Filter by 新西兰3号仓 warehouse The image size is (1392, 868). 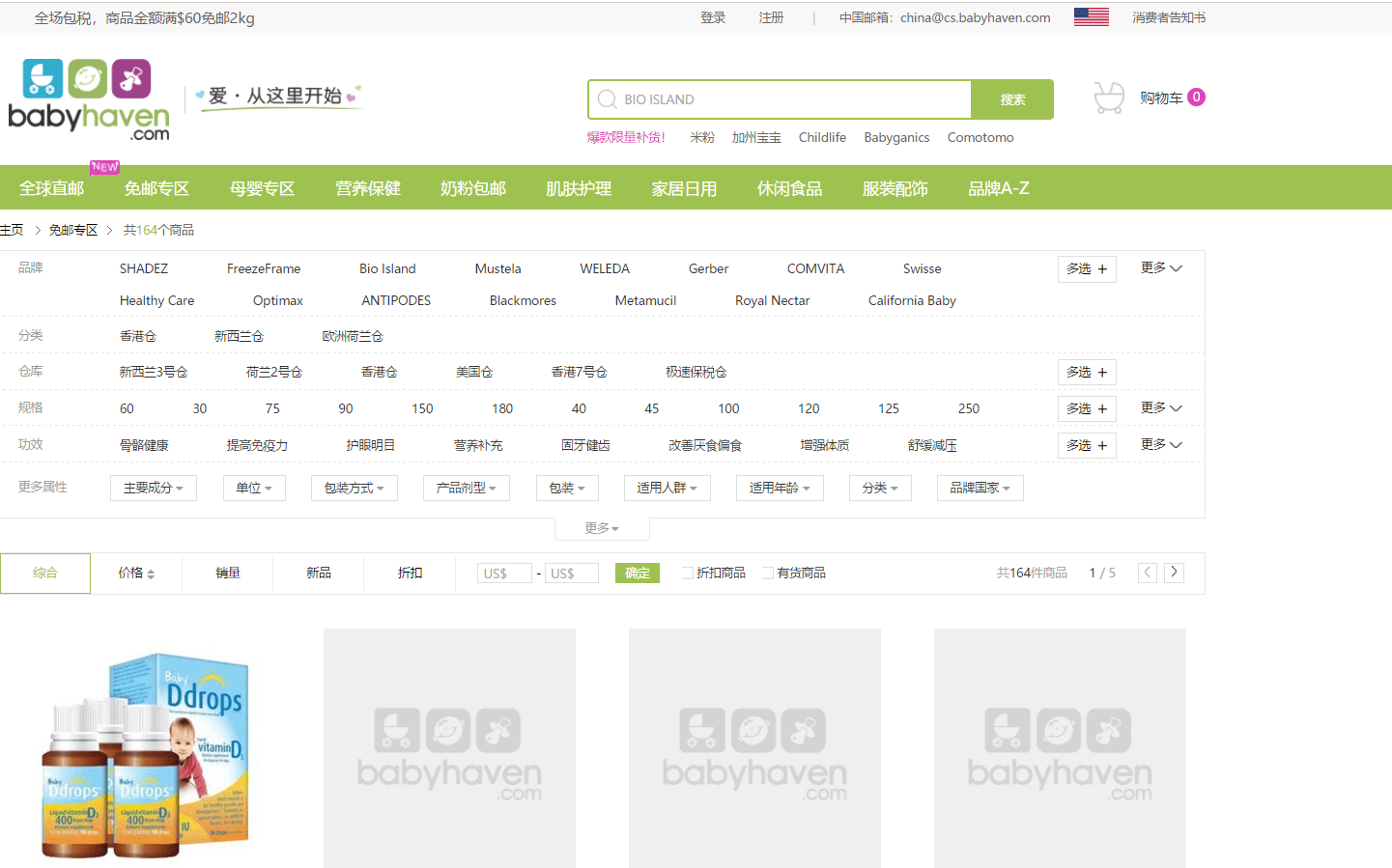tap(154, 372)
